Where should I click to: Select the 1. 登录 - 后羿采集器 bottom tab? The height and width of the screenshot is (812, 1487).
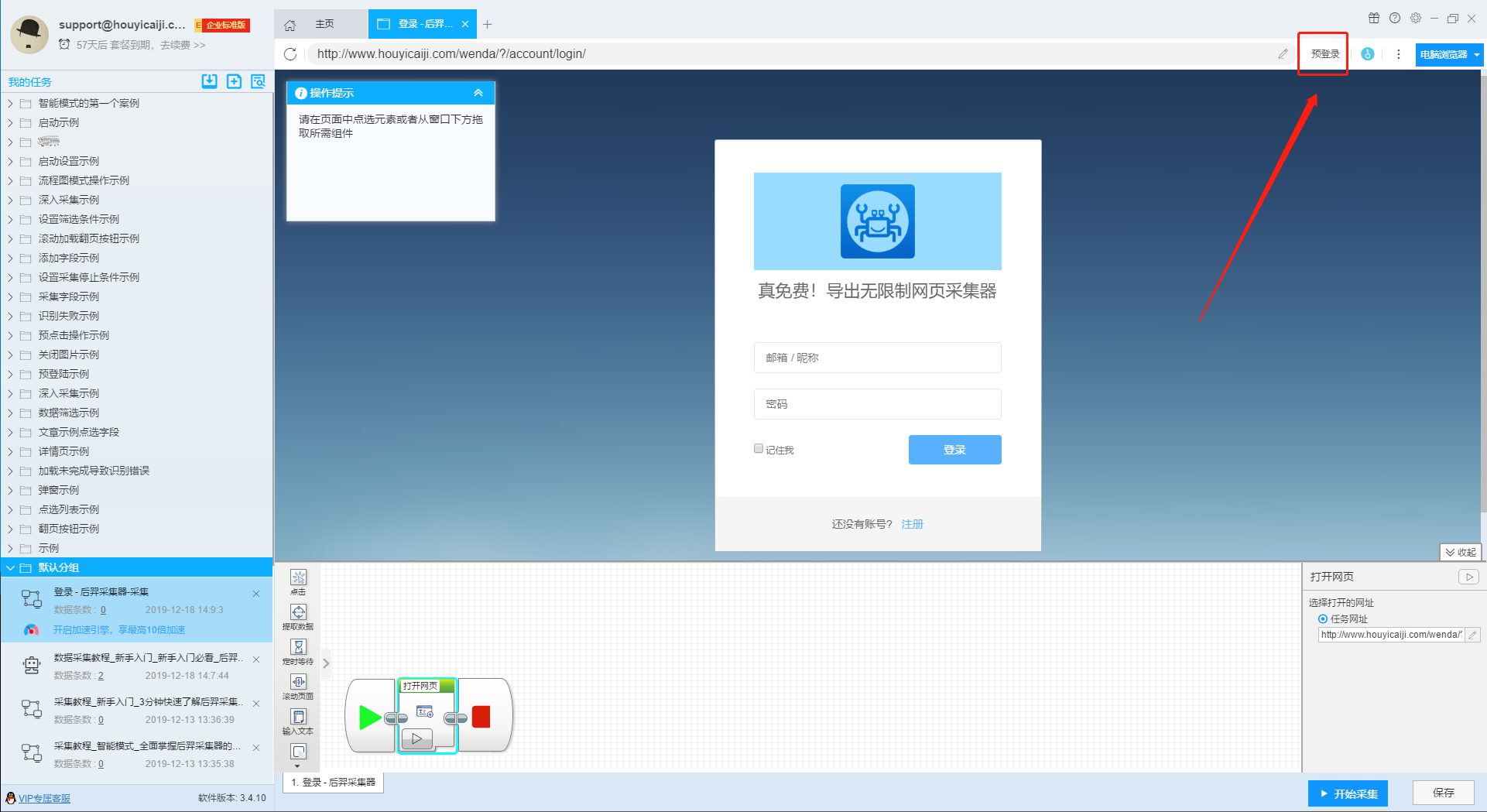coord(334,783)
